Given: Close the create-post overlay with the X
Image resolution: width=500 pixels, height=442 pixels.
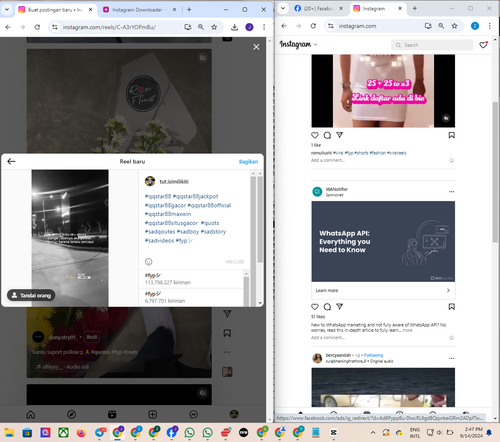Looking at the screenshot, I should (x=256, y=47).
